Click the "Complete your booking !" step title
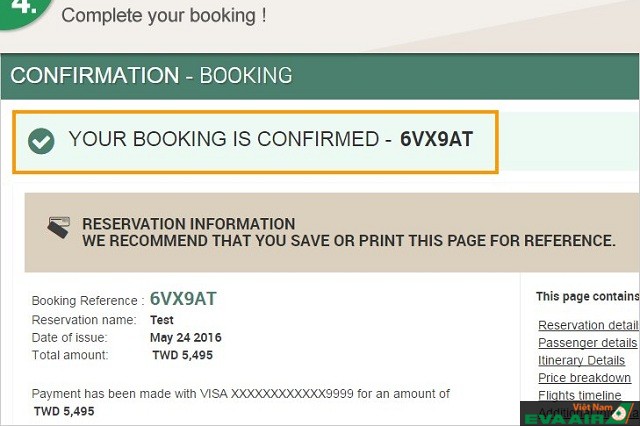640x426 pixels. tap(164, 17)
